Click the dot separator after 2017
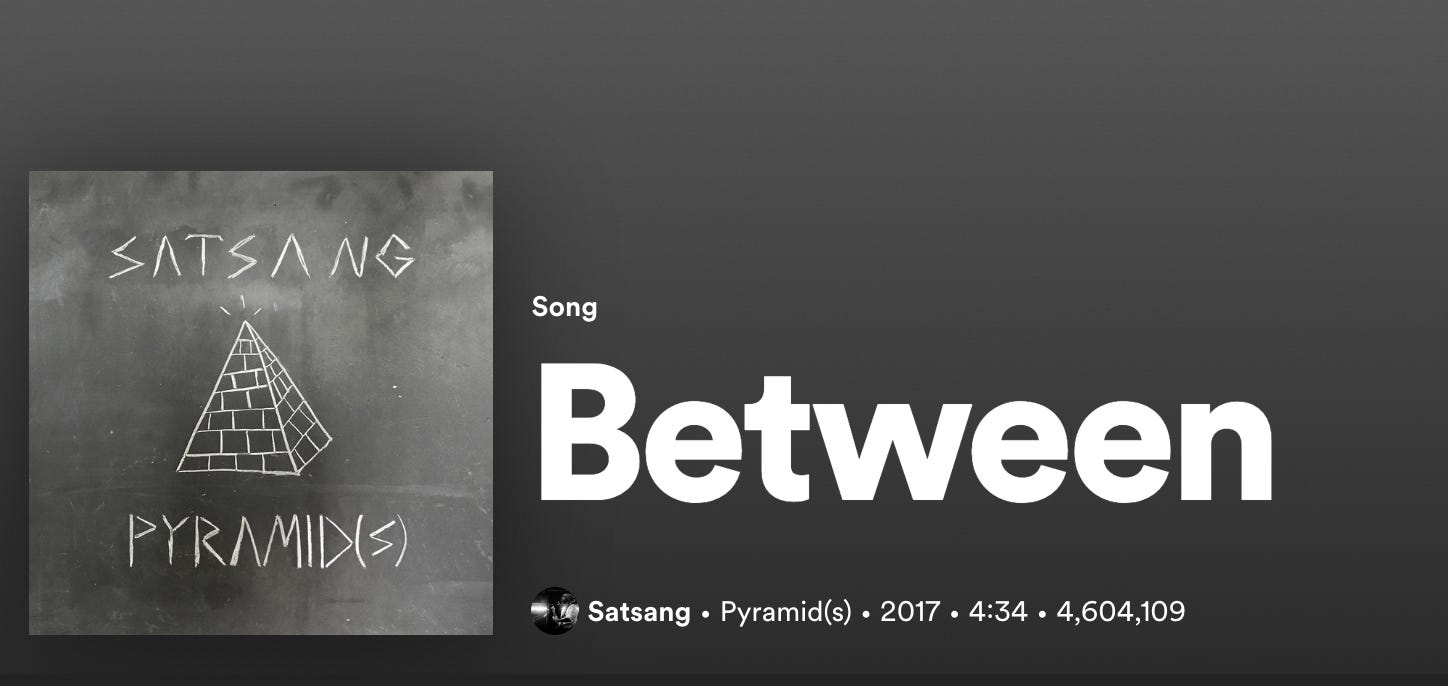1448x686 pixels. click(954, 612)
